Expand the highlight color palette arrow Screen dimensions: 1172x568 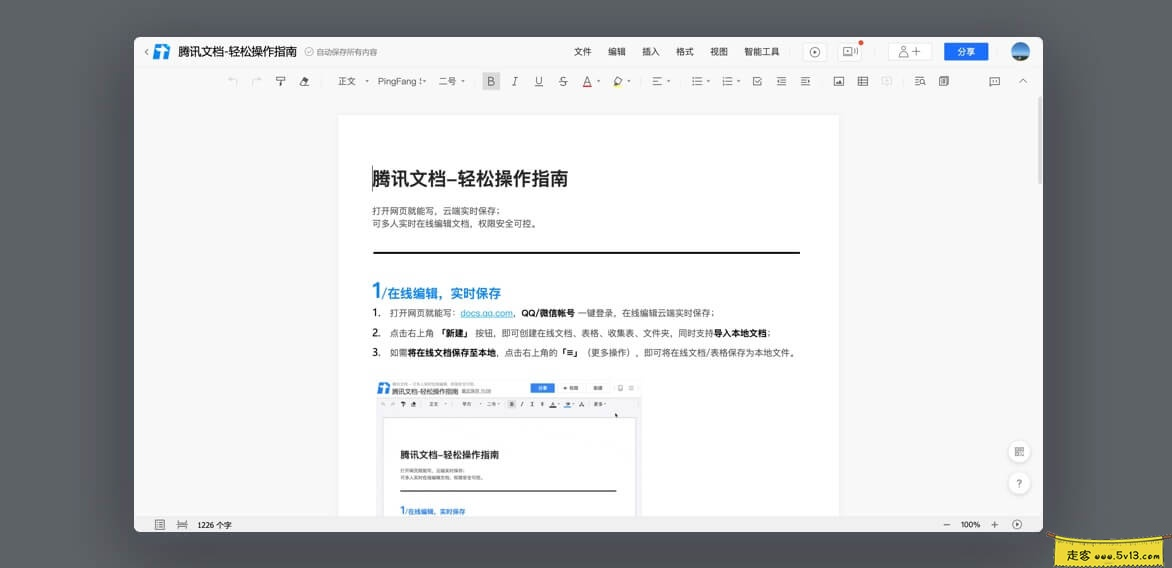(x=629, y=81)
